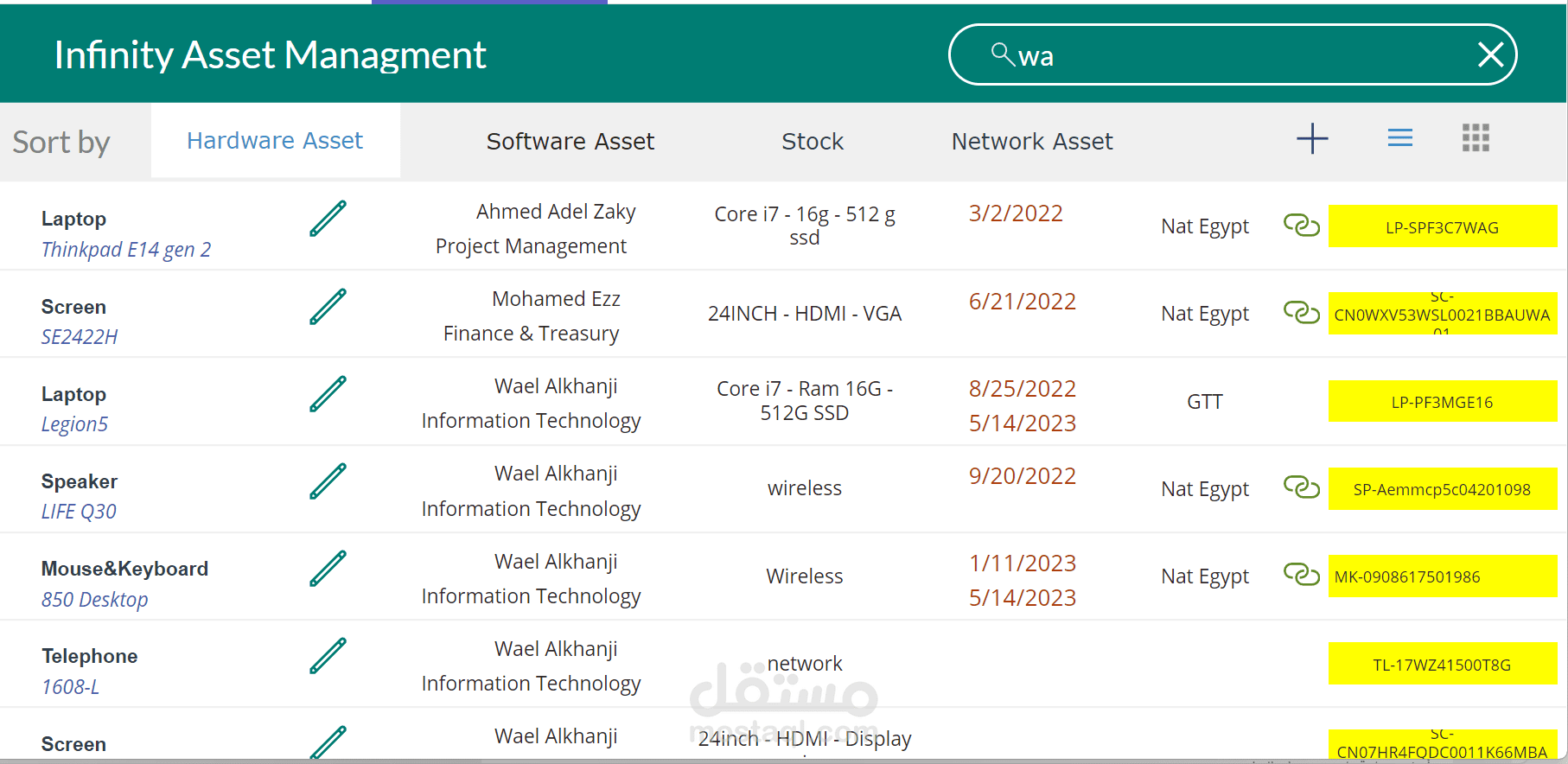This screenshot has width=1568, height=764.
Task: Go to the Stock tab
Action: (x=813, y=141)
